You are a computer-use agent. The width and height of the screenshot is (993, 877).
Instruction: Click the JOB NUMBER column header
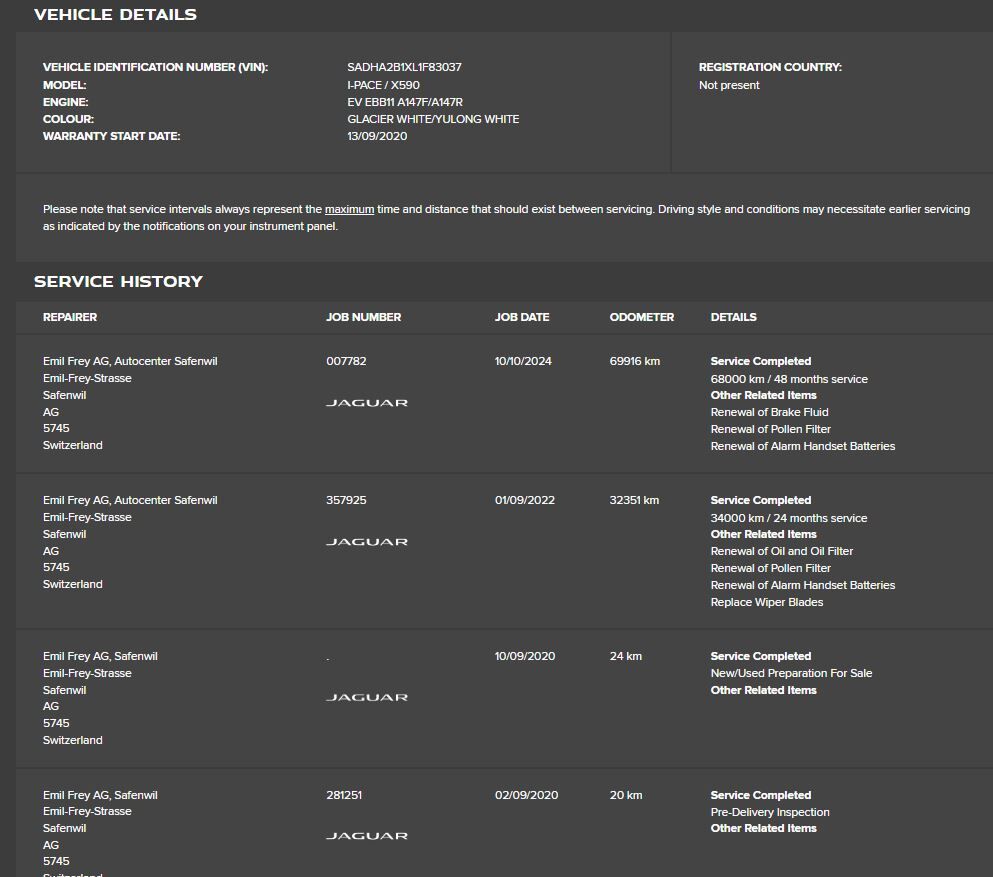pyautogui.click(x=363, y=317)
